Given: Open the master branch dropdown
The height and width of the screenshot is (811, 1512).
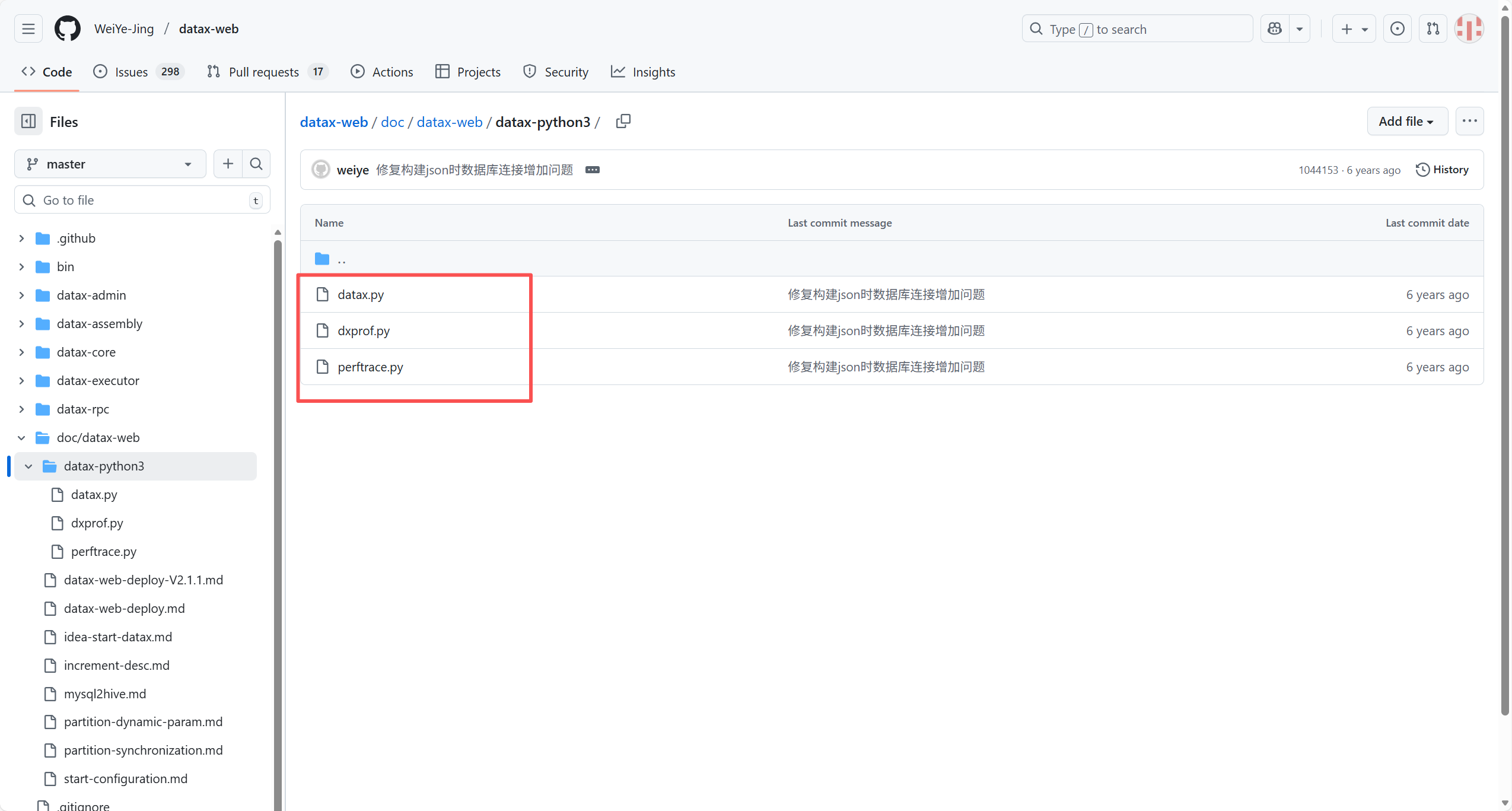Looking at the screenshot, I should 110,164.
